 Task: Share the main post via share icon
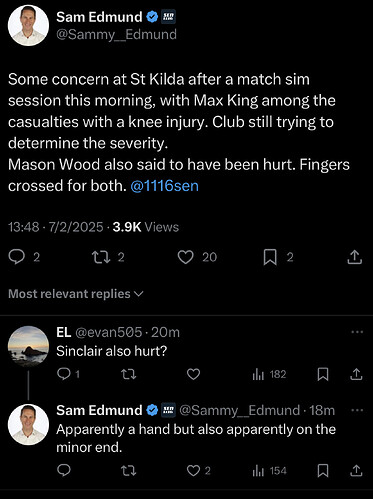[355, 257]
